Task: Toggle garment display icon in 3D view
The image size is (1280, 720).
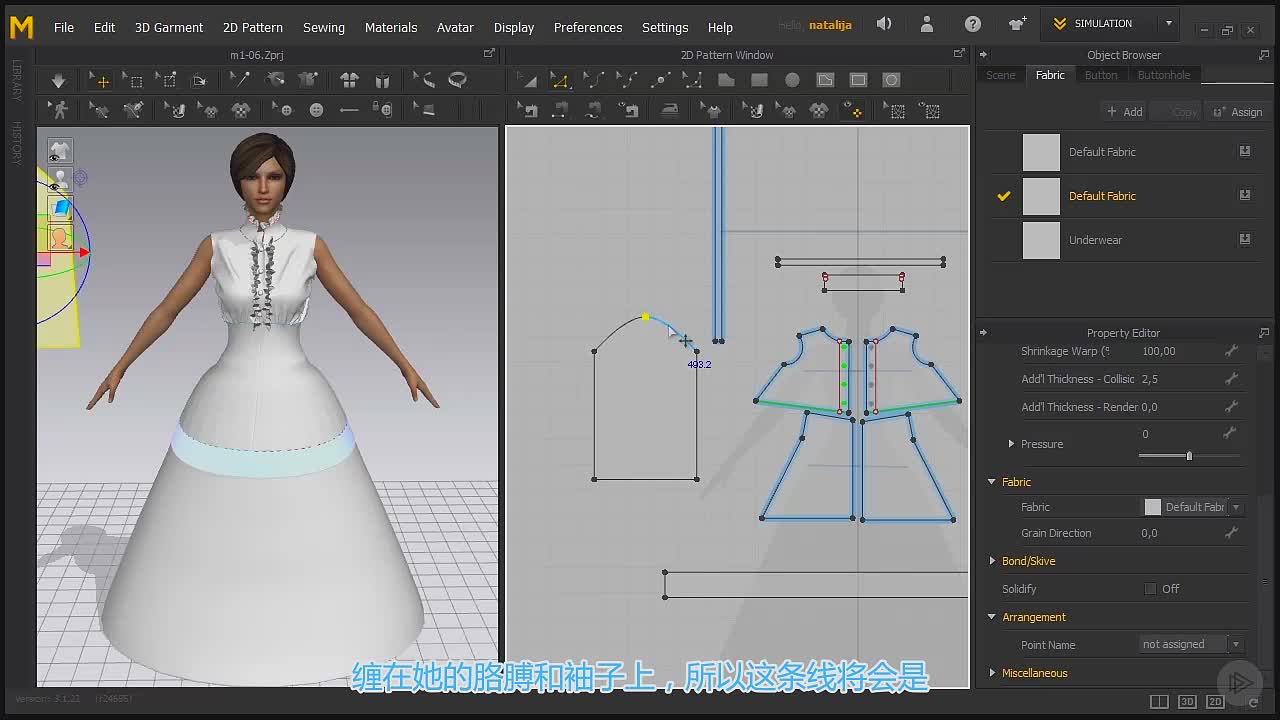Action: click(59, 150)
